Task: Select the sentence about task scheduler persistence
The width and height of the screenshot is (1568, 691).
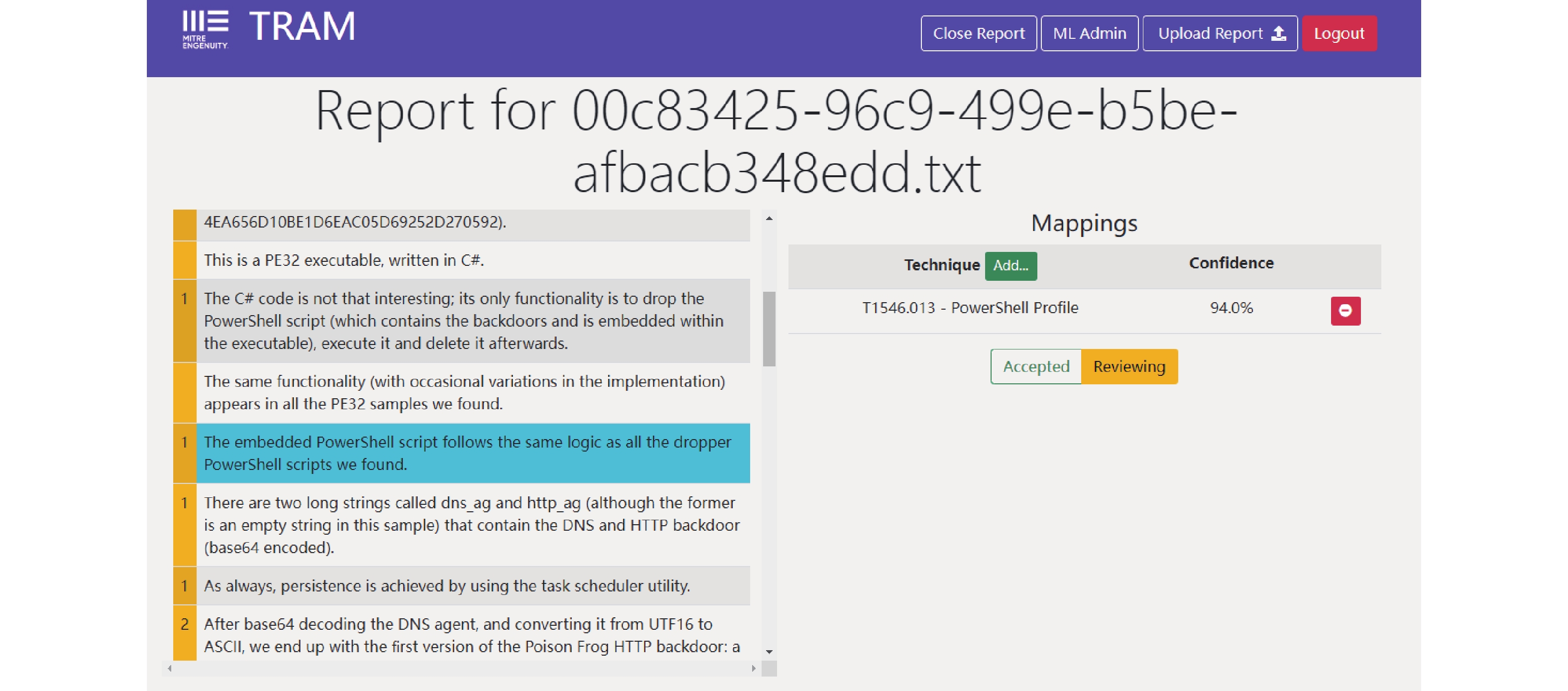Action: [447, 585]
